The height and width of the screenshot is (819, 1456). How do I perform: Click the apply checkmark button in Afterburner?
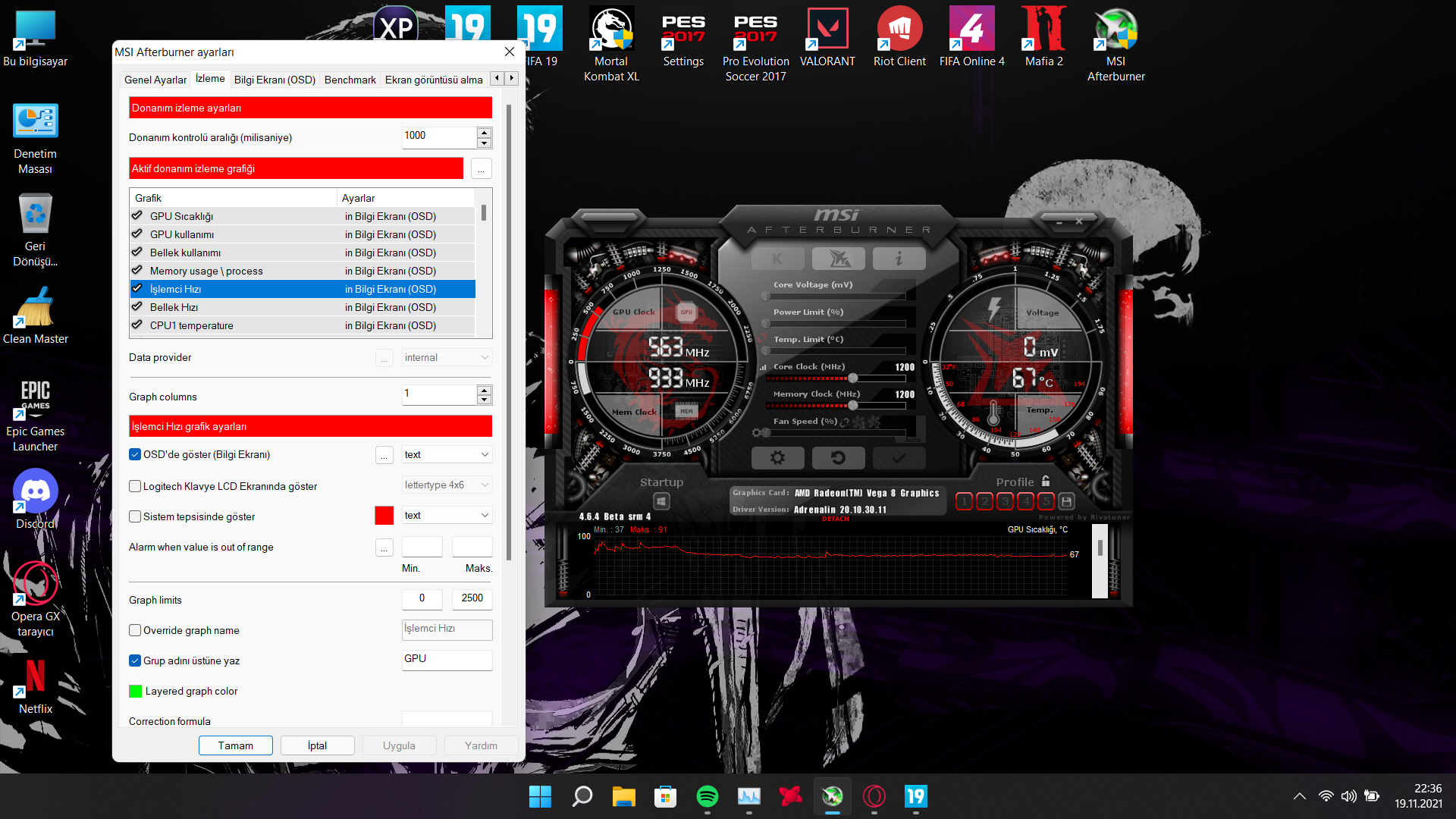coord(899,458)
